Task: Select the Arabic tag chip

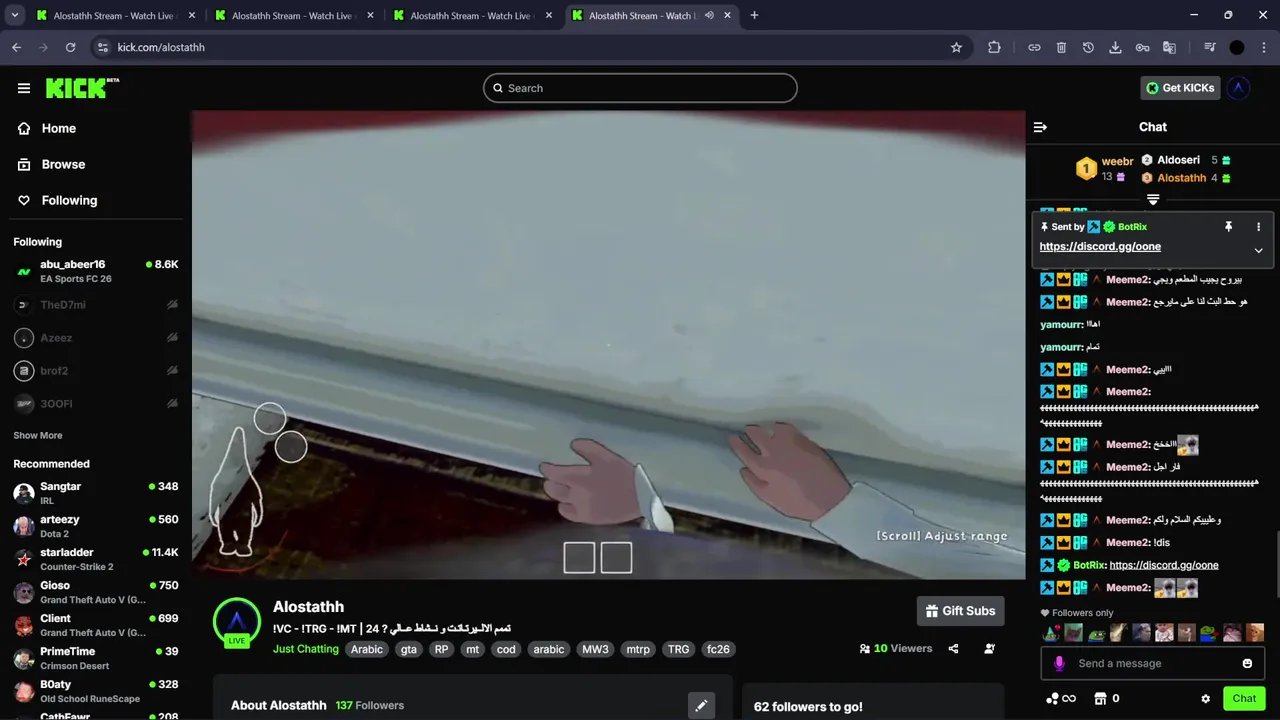Action: pos(367,649)
